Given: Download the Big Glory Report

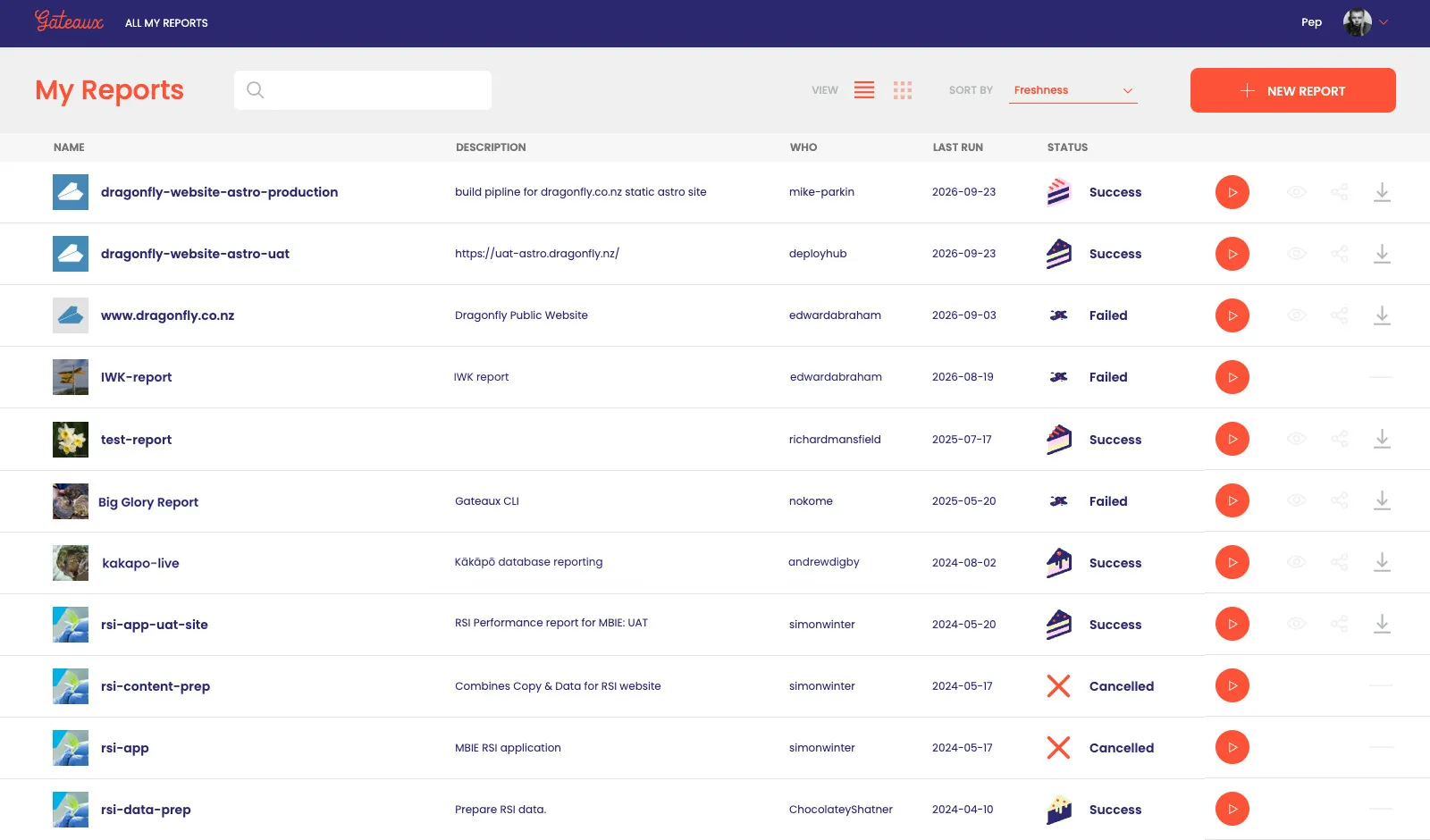Looking at the screenshot, I should coord(1382,500).
